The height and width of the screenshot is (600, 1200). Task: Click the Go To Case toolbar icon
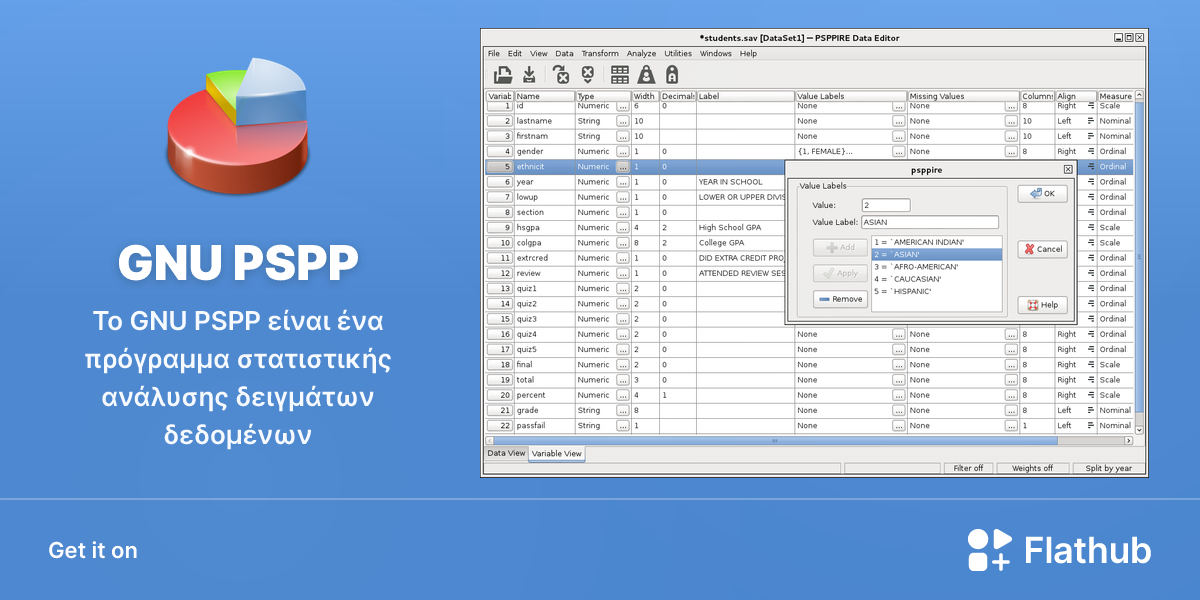click(588, 74)
